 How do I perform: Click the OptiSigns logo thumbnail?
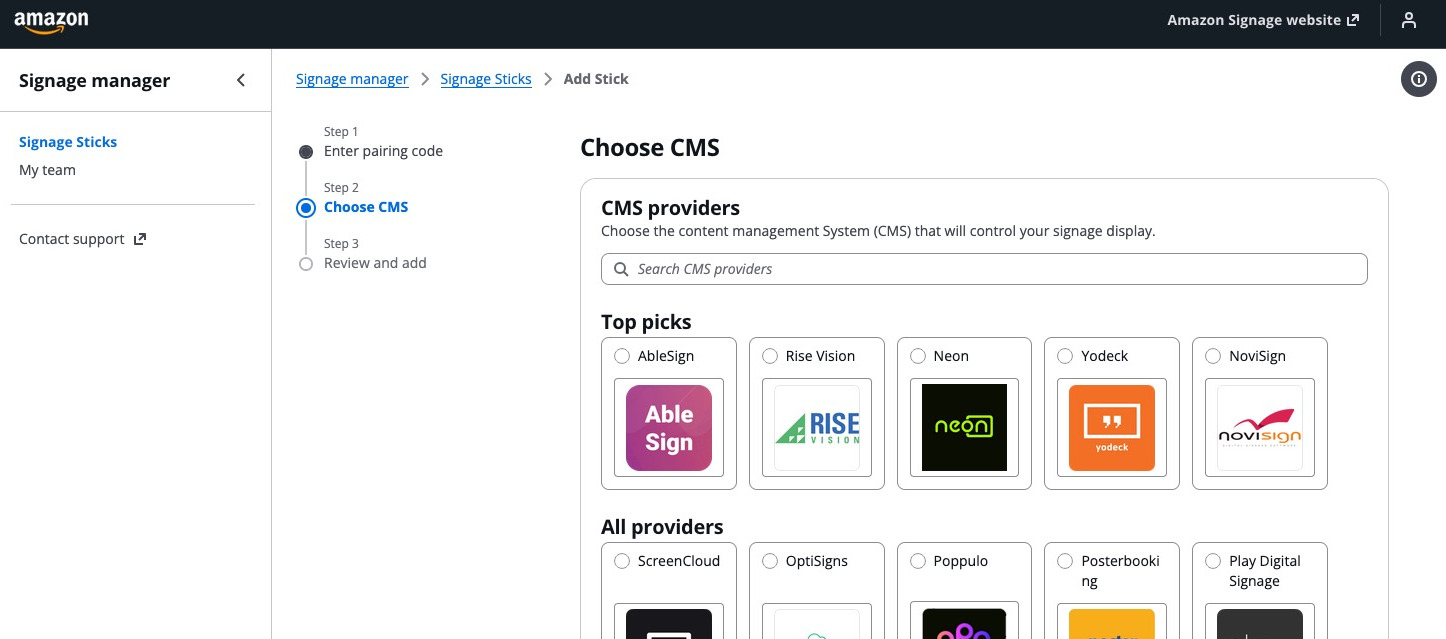tap(817, 624)
